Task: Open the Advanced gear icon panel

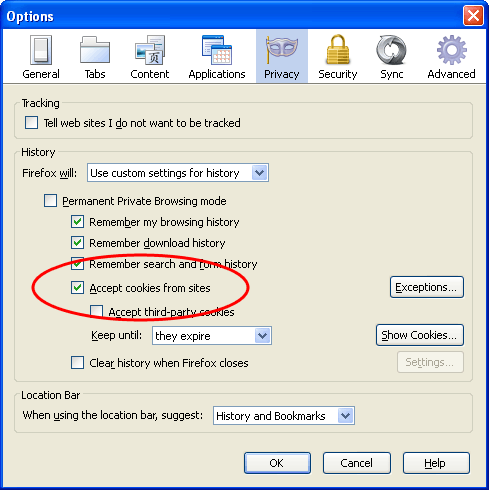Action: (452, 50)
